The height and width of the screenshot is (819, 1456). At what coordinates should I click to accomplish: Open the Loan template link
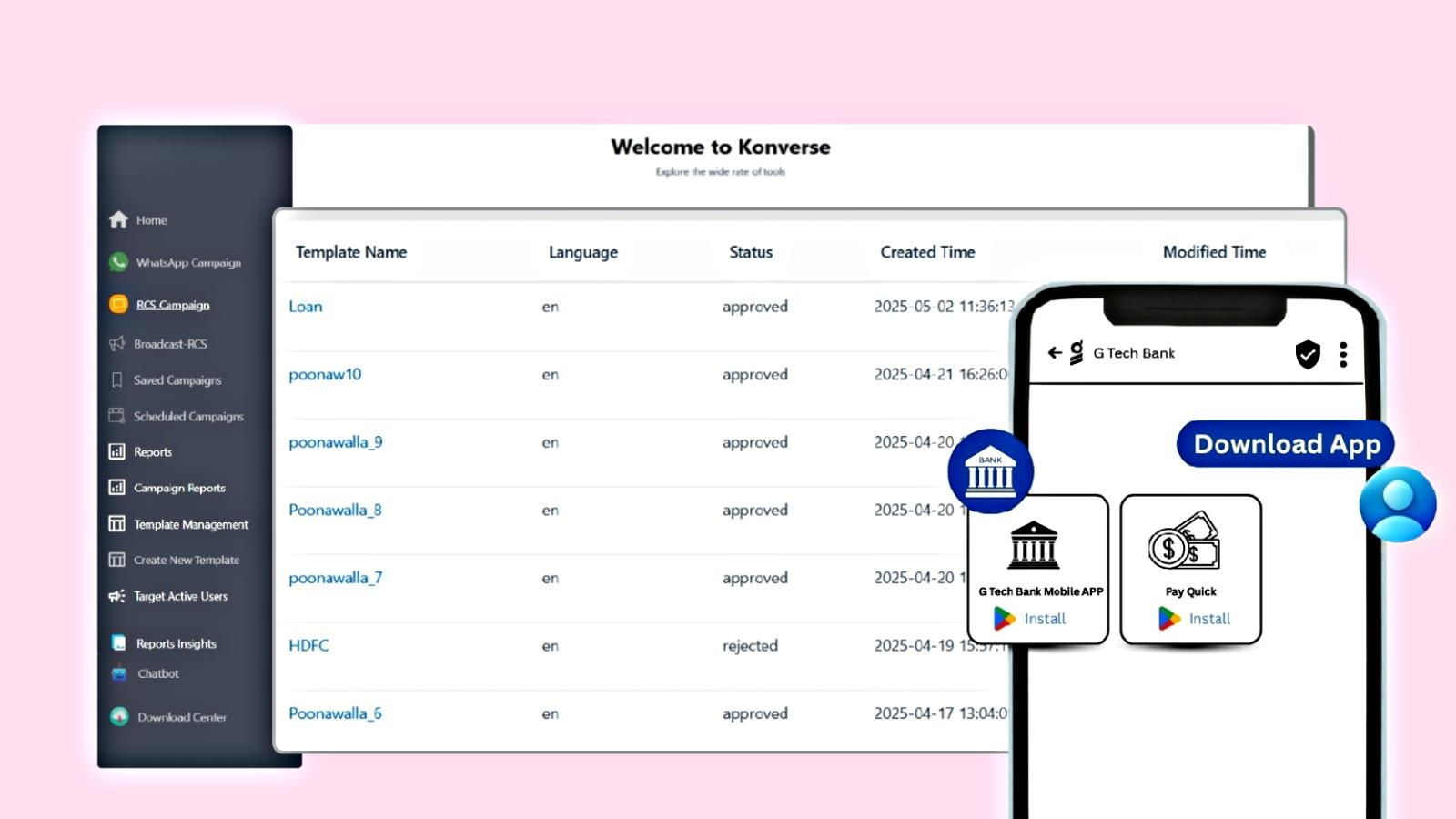(306, 307)
